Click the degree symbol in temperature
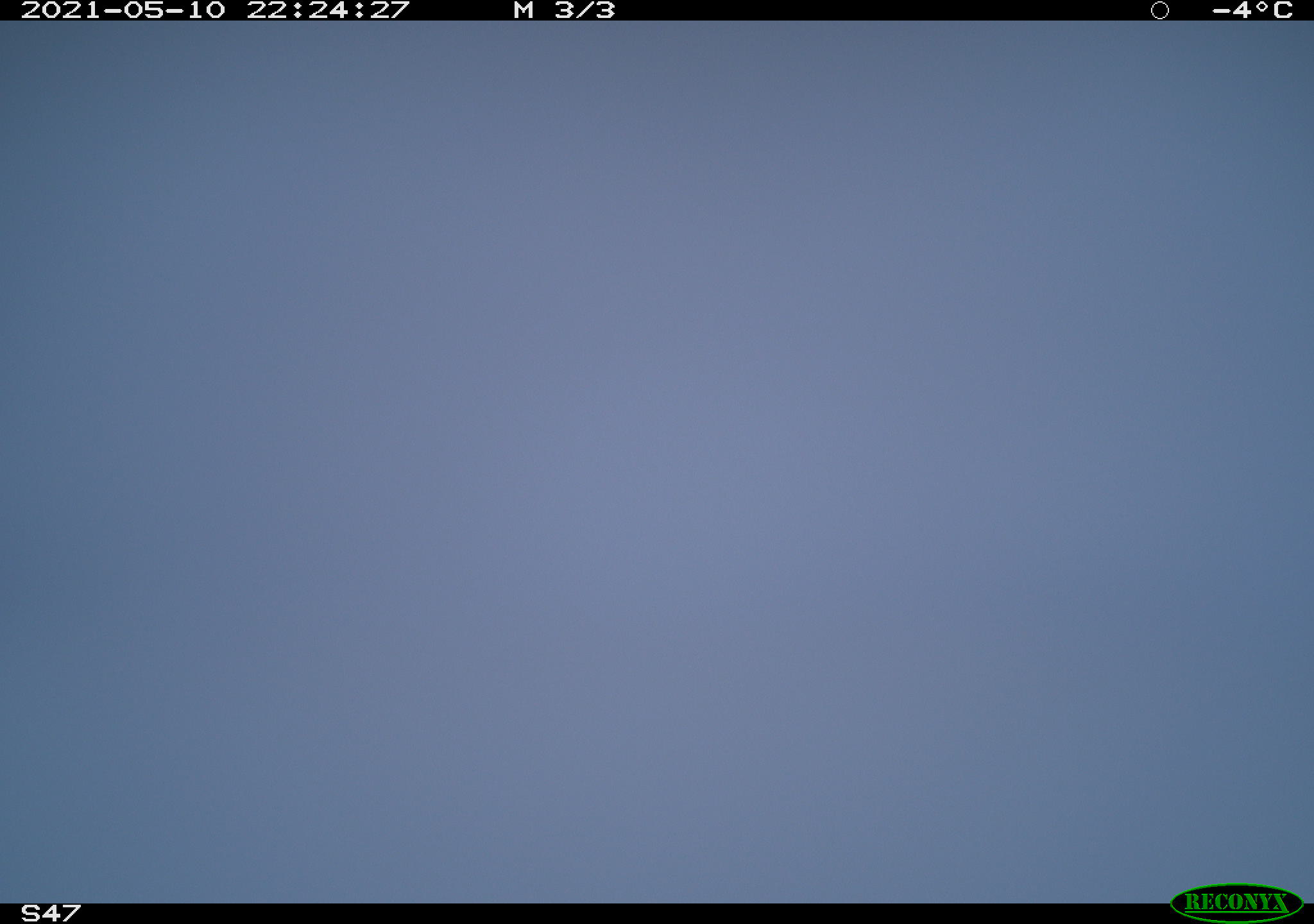1314x924 pixels. [x=1262, y=6]
